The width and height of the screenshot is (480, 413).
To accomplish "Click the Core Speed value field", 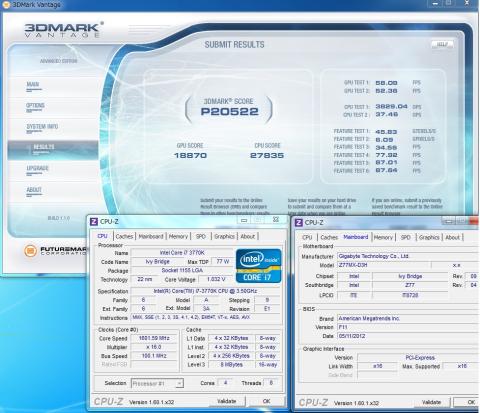I will [x=154, y=338].
